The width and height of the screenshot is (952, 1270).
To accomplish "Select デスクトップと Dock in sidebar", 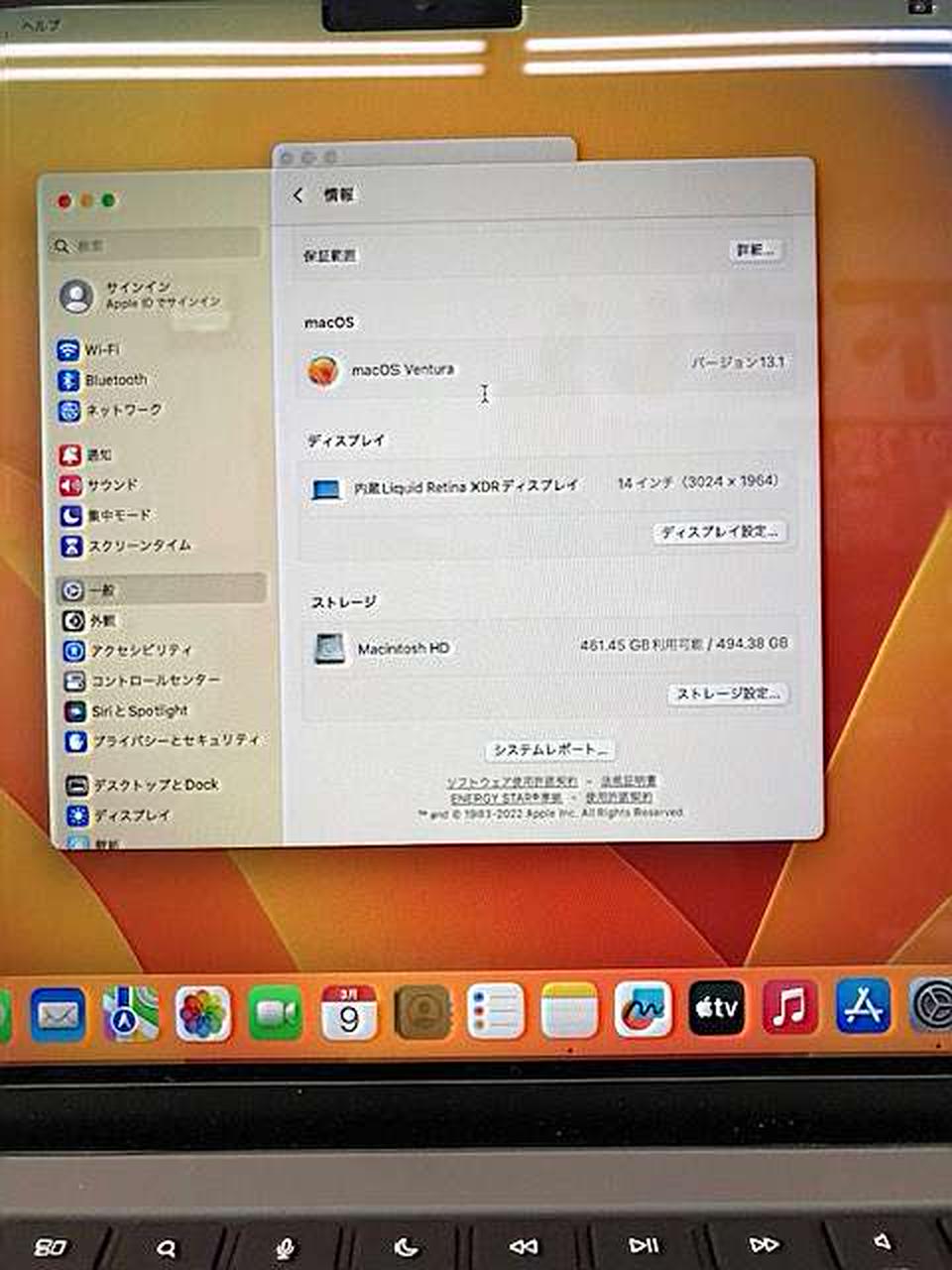I will pyautogui.click(x=154, y=785).
